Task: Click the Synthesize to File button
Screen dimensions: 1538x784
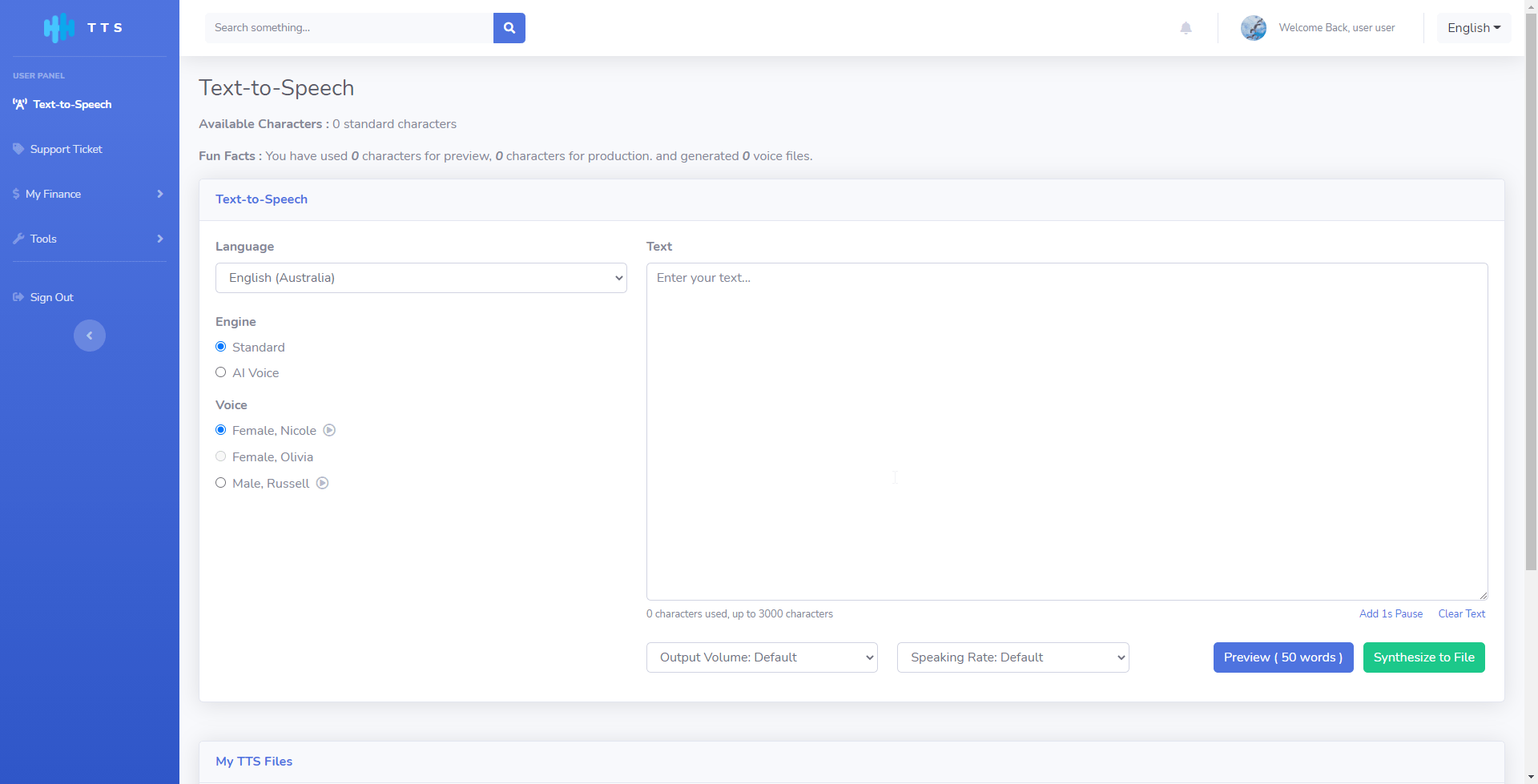Action: point(1423,657)
